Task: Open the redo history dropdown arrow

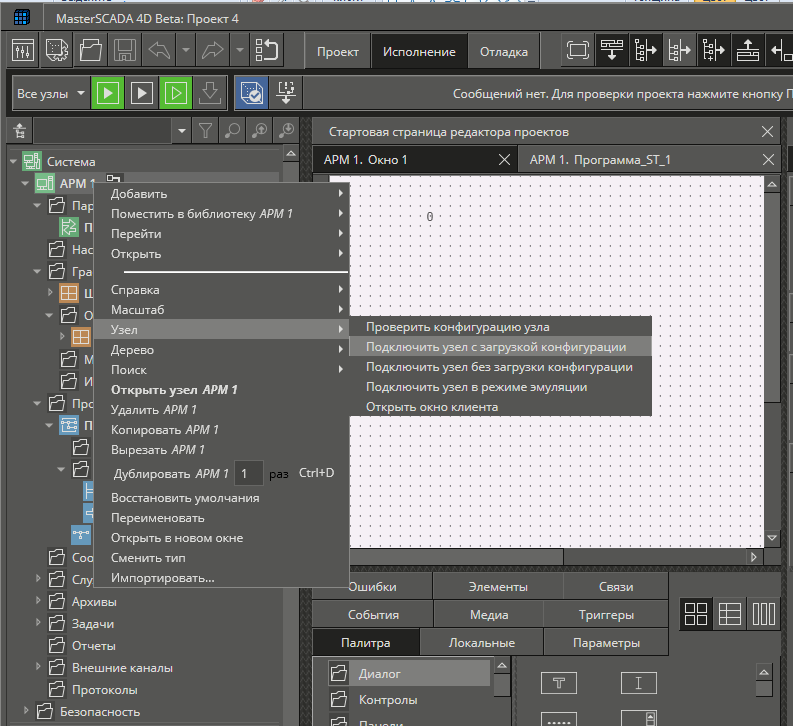Action: (x=240, y=51)
